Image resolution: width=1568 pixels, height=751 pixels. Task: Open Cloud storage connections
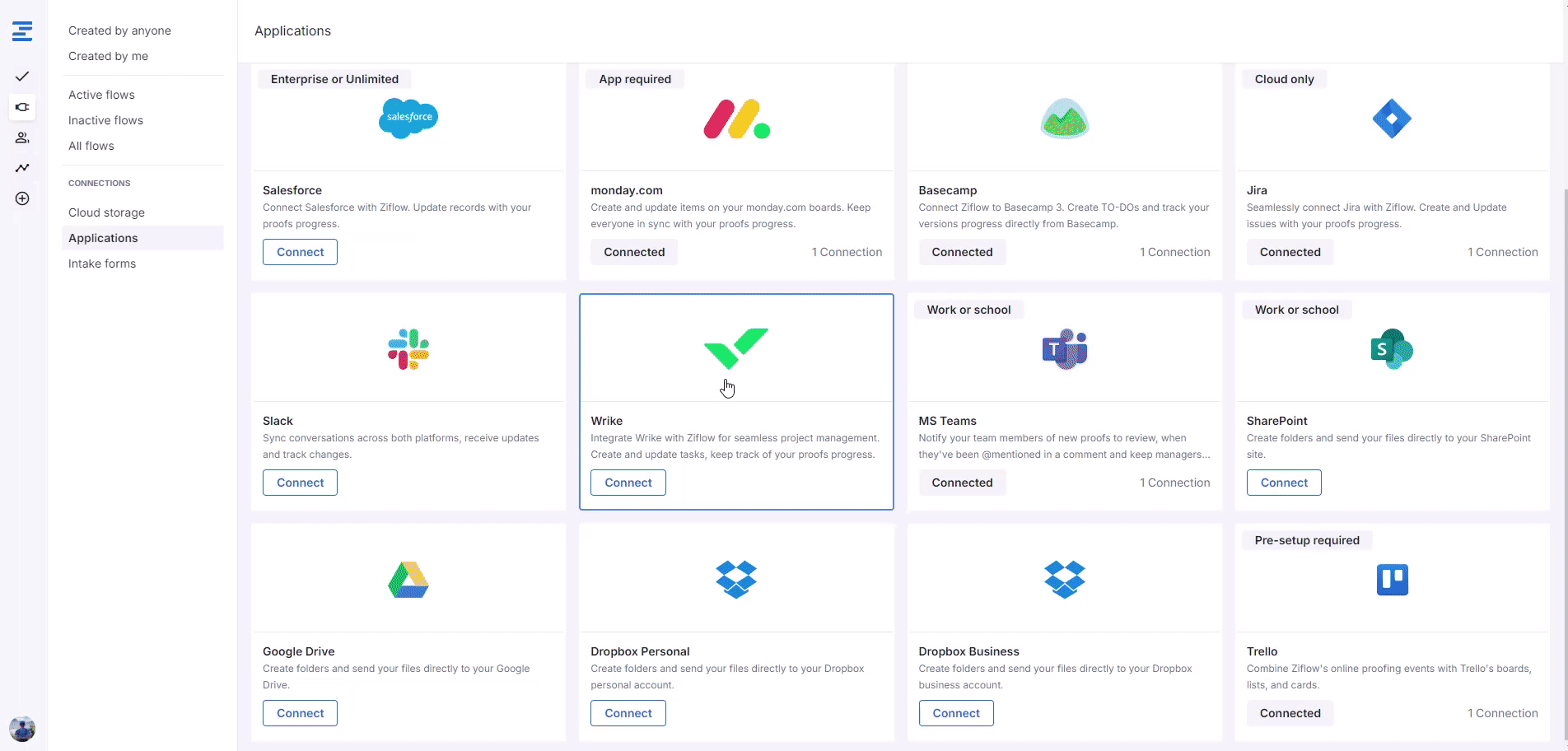(x=106, y=212)
